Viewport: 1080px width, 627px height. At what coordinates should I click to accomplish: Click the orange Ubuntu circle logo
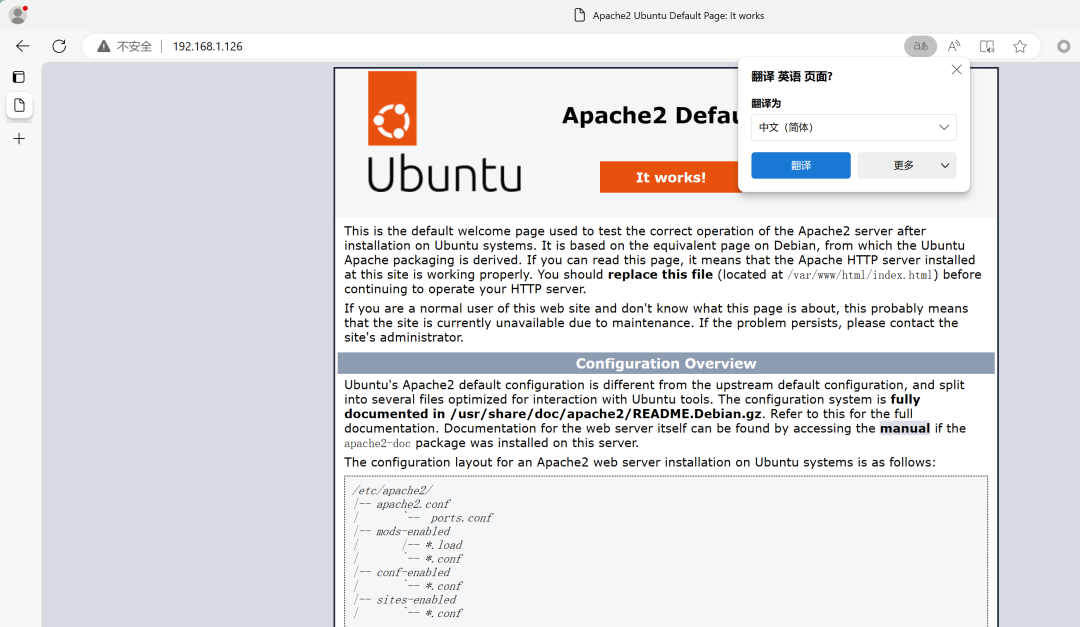pos(392,108)
